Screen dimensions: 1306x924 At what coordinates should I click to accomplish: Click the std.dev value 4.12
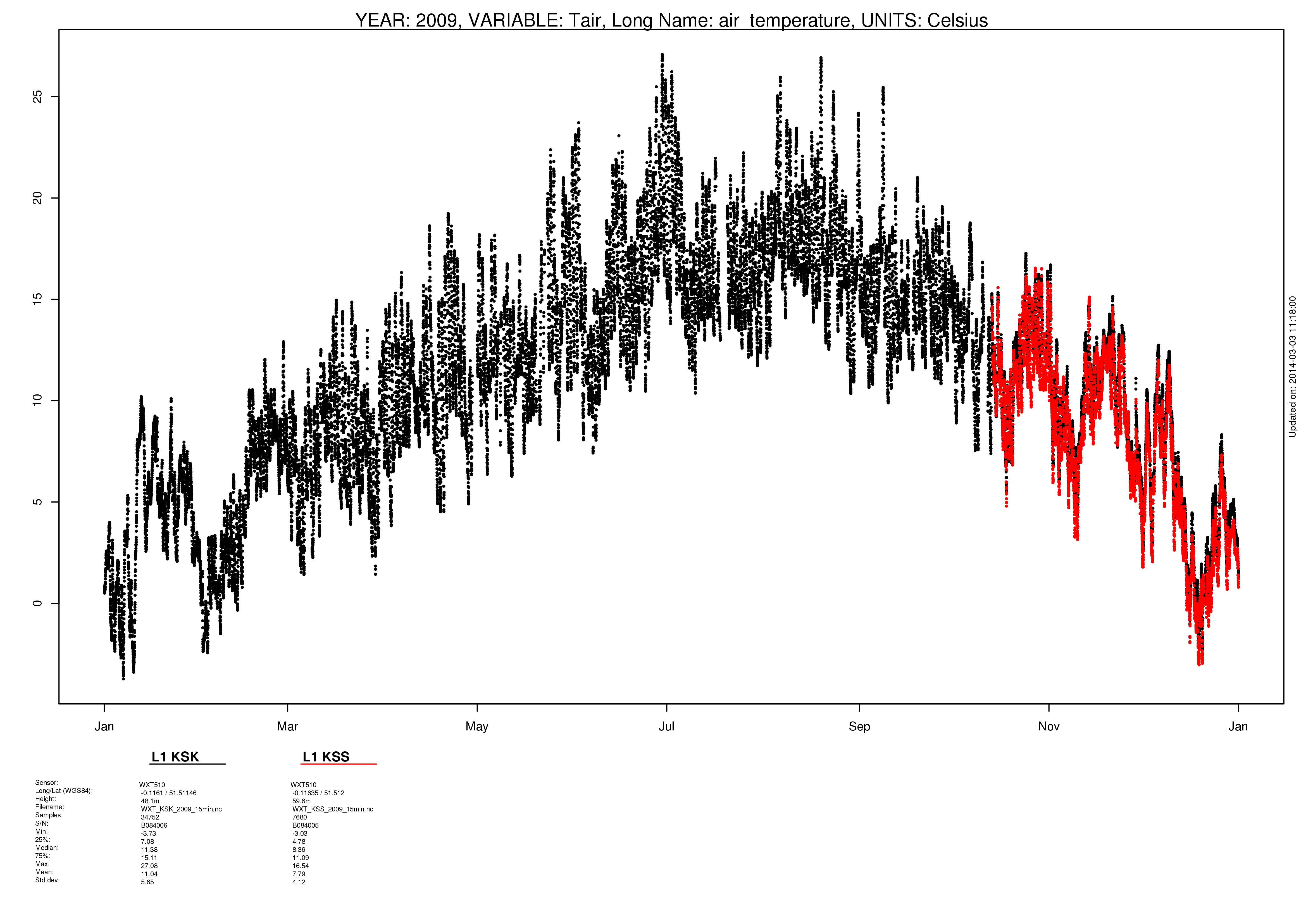point(299,882)
